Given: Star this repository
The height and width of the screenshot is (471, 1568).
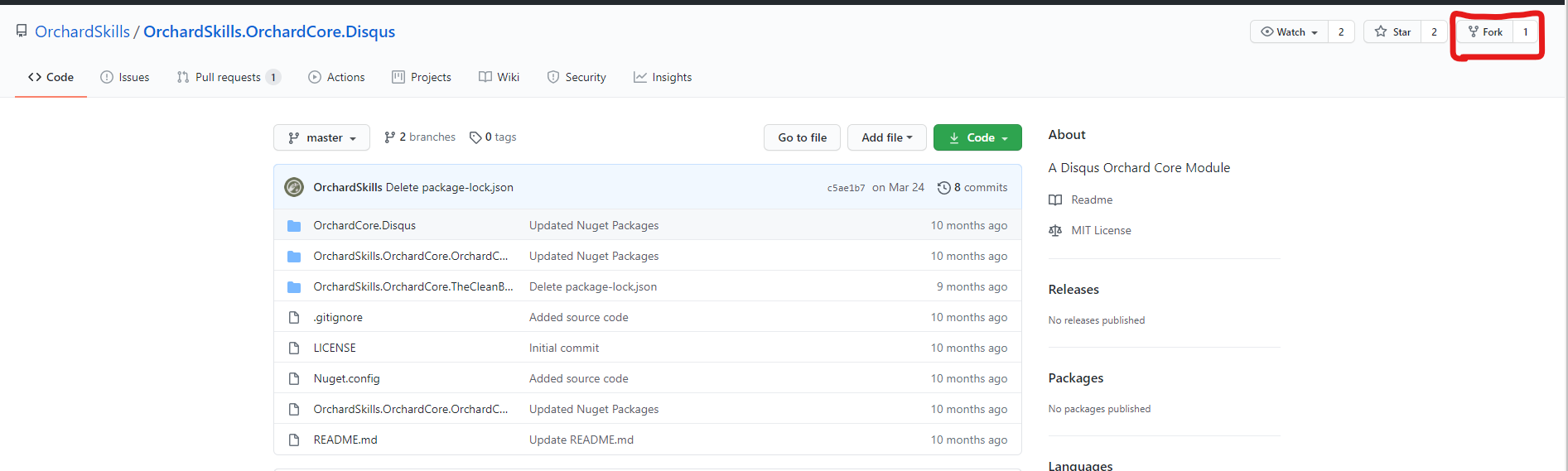Looking at the screenshot, I should click(1392, 31).
